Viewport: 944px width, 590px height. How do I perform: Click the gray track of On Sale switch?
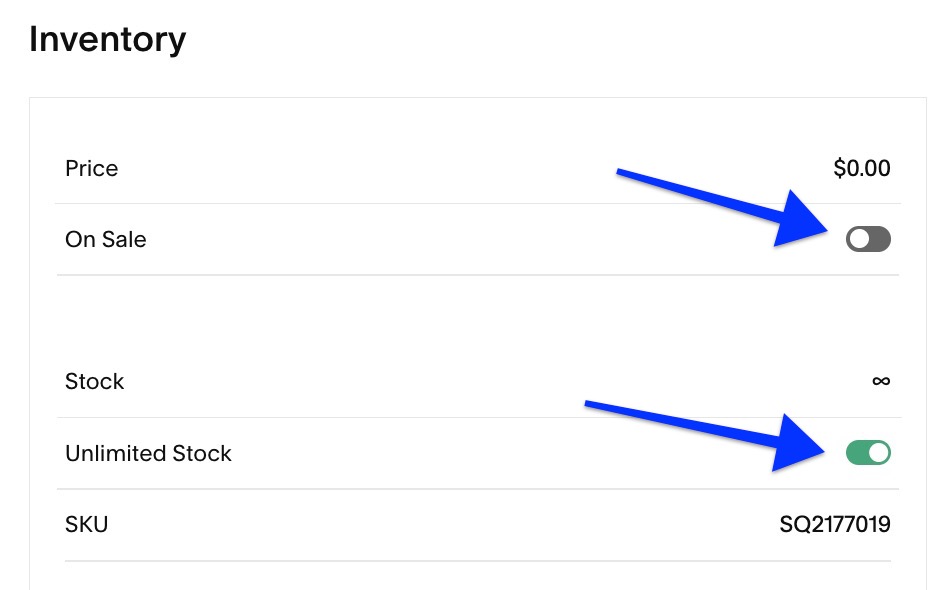click(878, 239)
